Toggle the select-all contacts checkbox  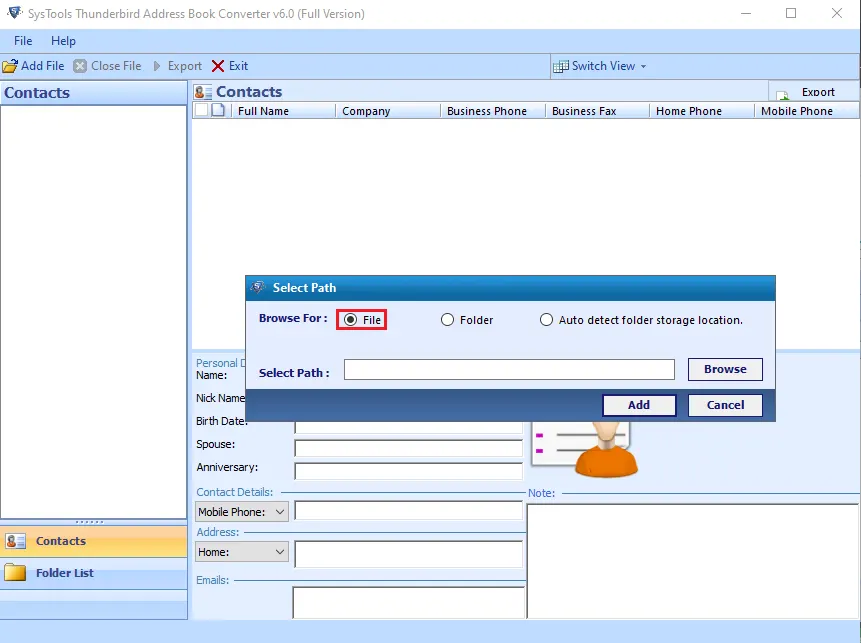point(202,110)
